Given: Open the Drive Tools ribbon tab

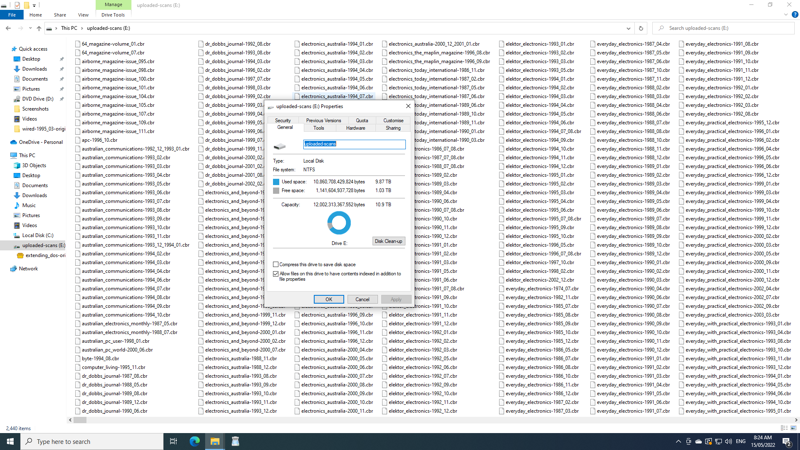Looking at the screenshot, I should [113, 15].
